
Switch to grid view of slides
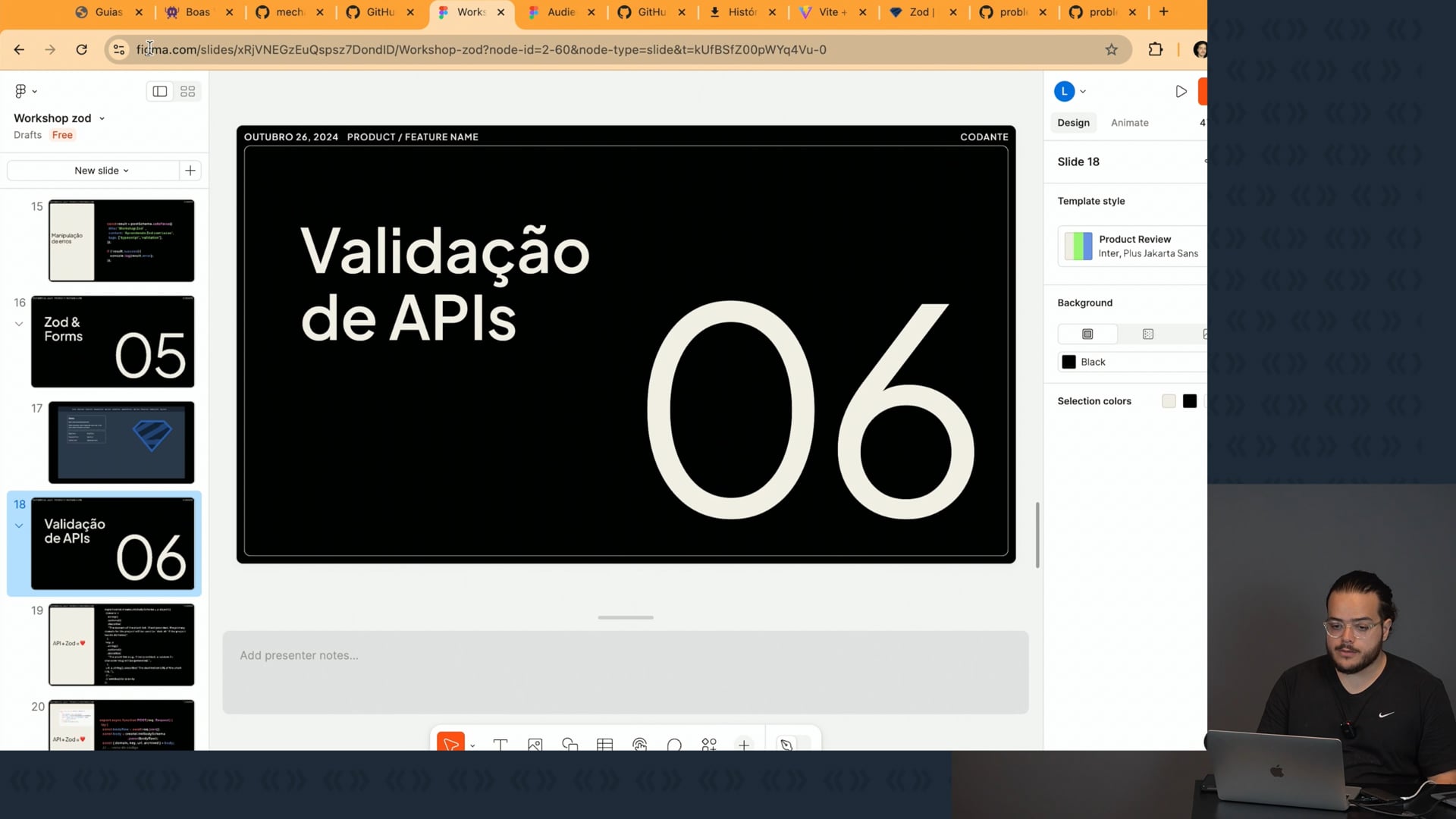click(187, 91)
